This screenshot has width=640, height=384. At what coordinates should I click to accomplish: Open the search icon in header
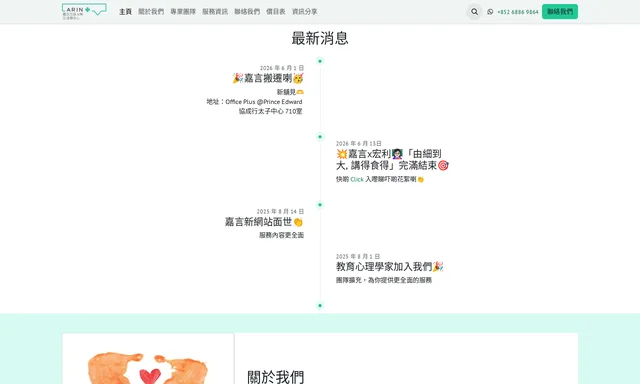coord(474,12)
